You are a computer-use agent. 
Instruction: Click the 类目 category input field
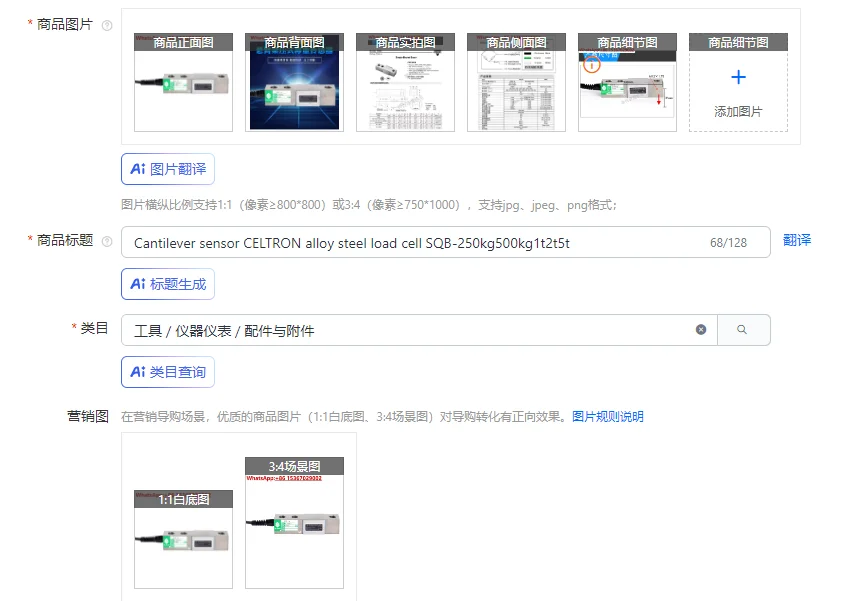[419, 330]
